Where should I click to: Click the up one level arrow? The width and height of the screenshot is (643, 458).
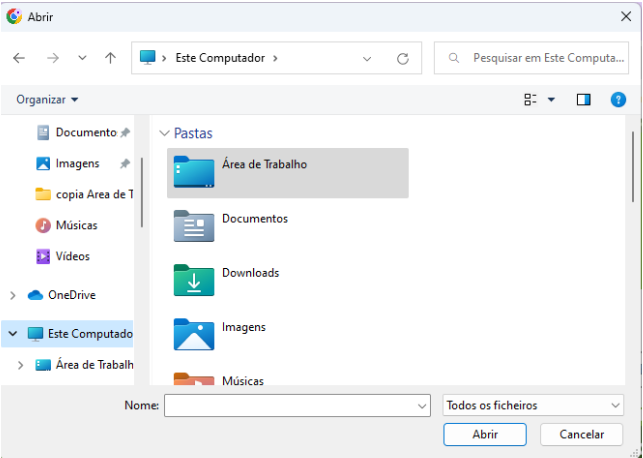click(110, 58)
